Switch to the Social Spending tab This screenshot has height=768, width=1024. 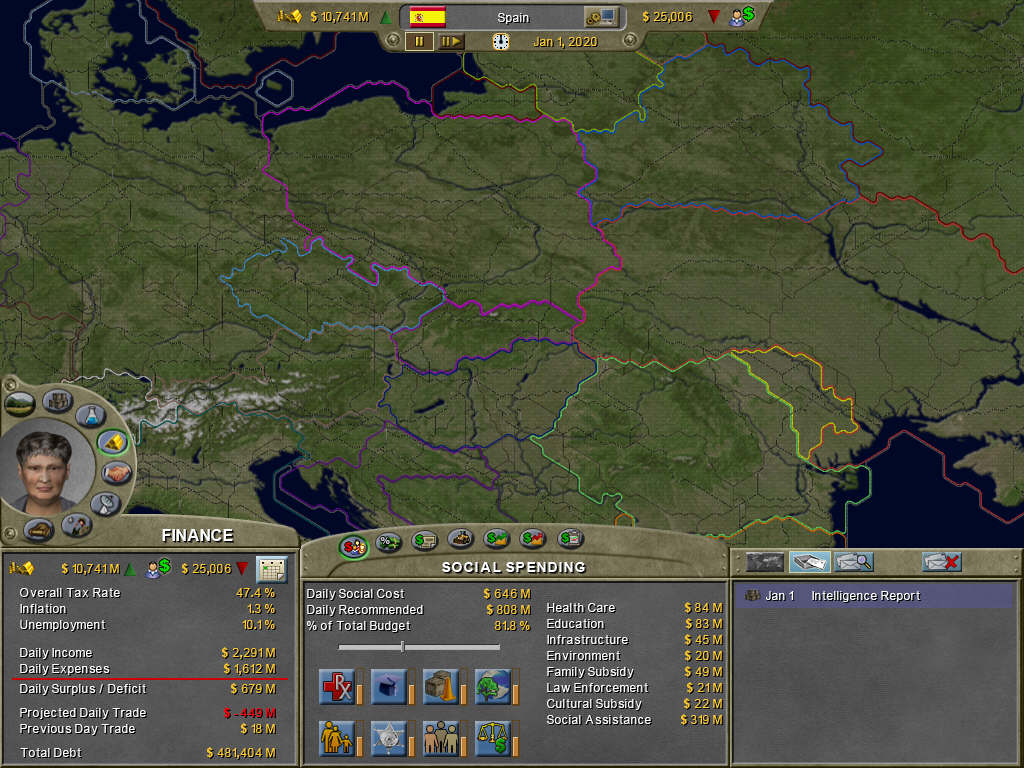[353, 545]
